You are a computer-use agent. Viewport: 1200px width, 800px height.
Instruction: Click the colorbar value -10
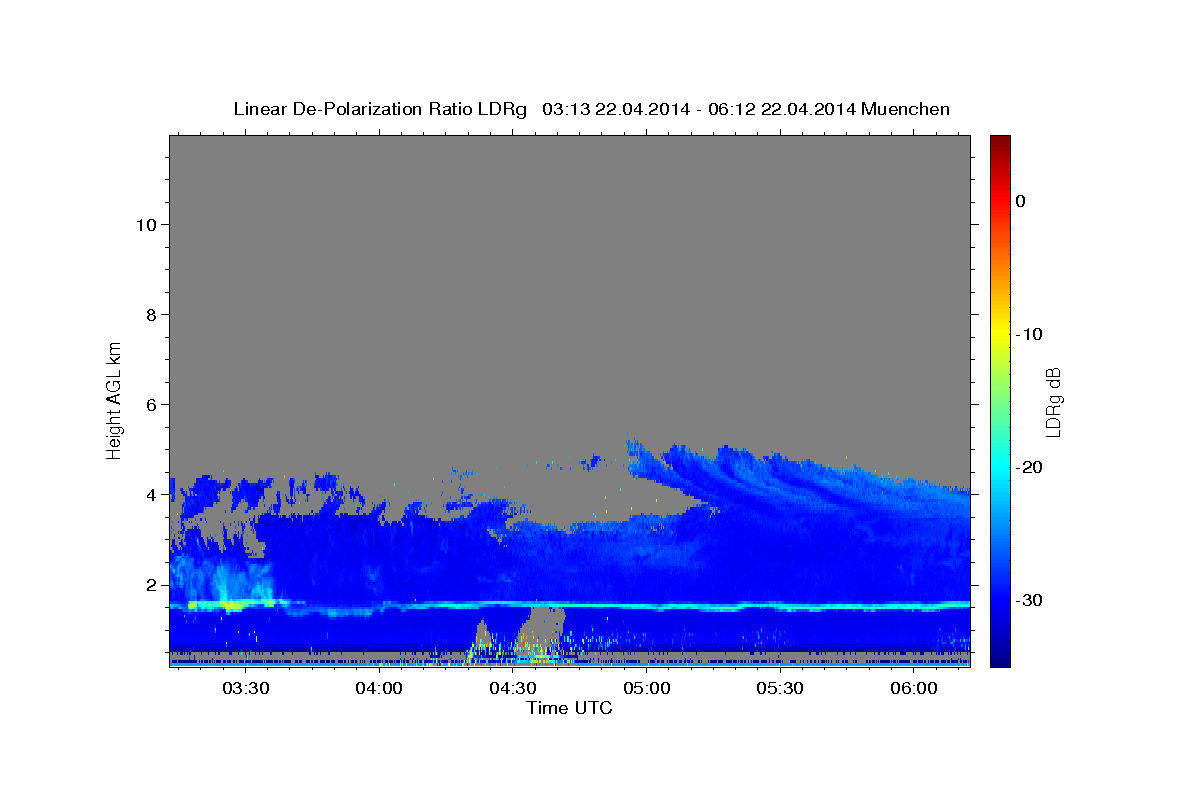click(1029, 334)
